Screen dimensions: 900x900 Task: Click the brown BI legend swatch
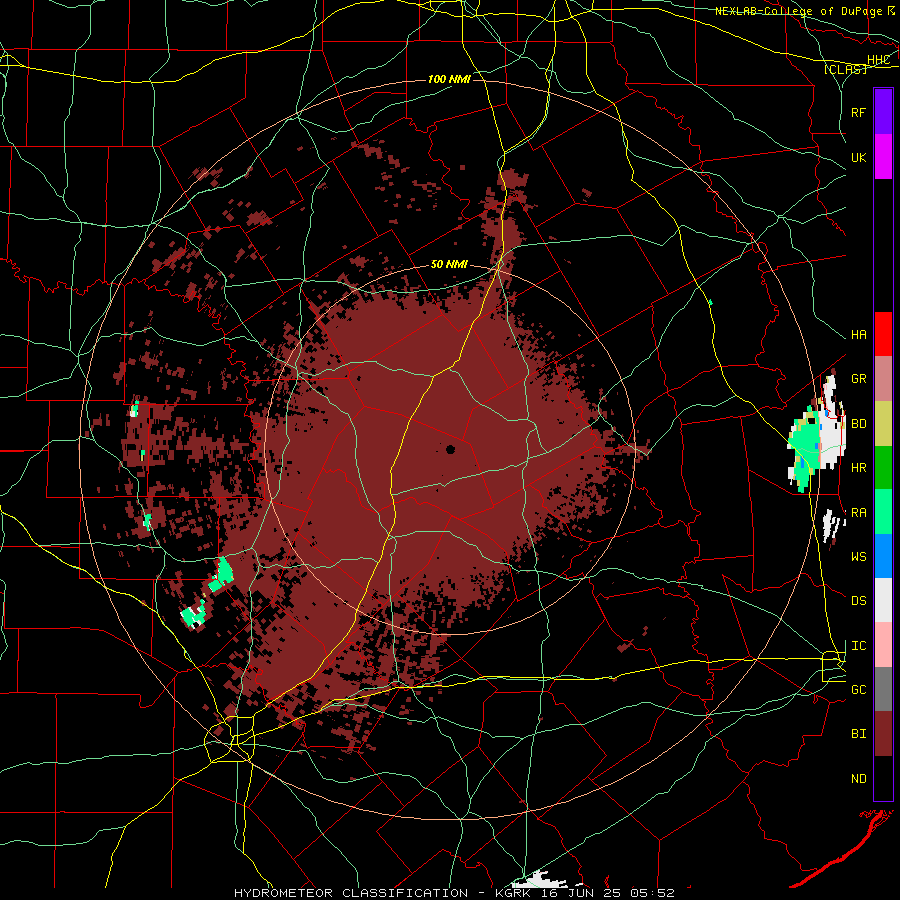point(883,734)
